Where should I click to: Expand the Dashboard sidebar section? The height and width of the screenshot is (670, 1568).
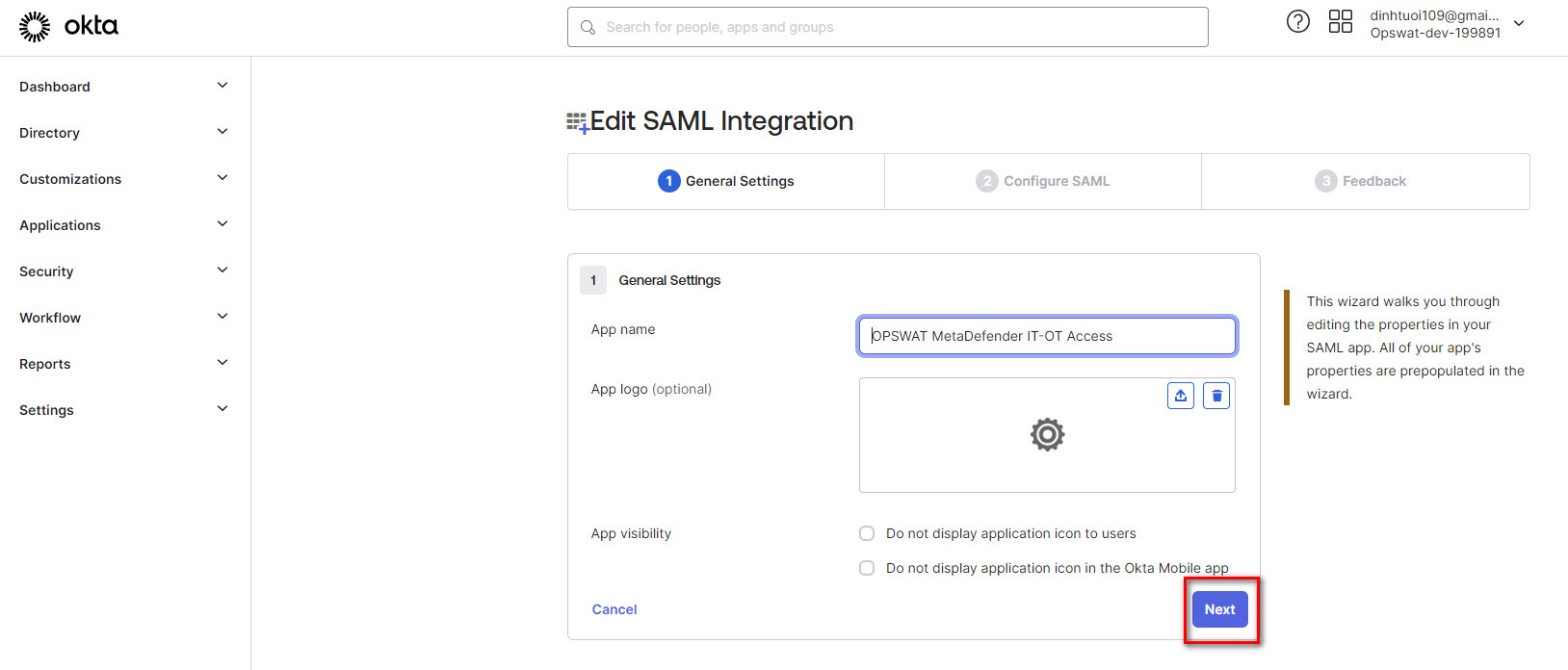[222, 86]
